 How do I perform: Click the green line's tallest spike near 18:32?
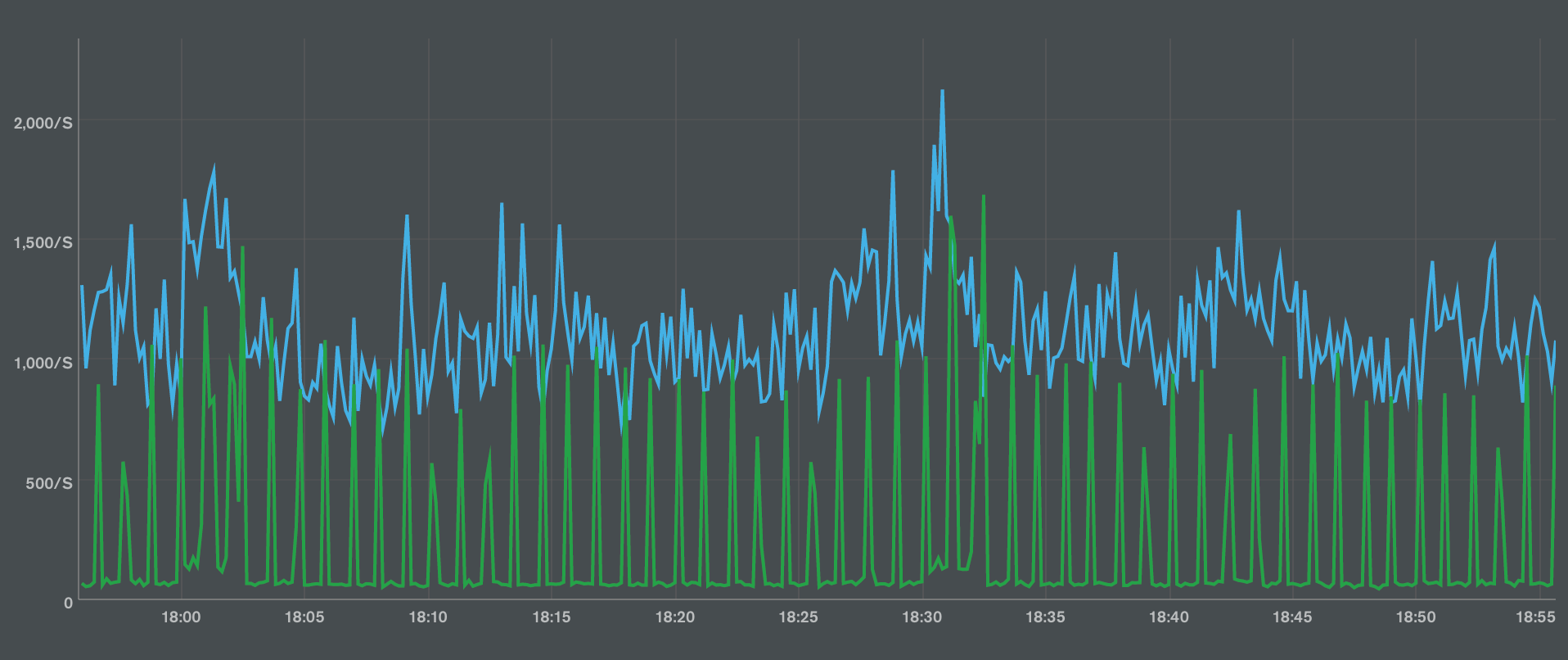point(983,197)
